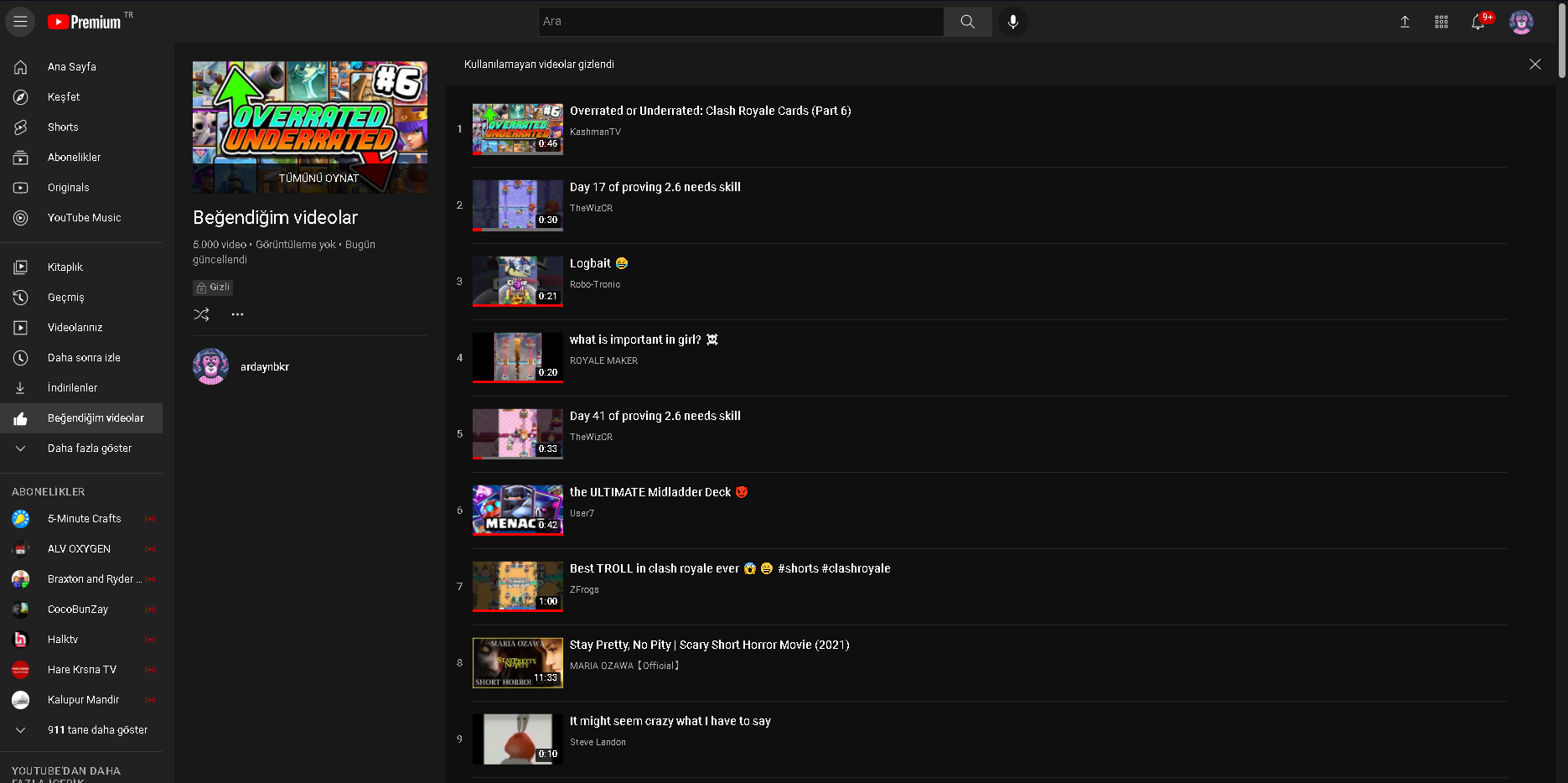Image resolution: width=1568 pixels, height=783 pixels.
Task: Go to Ana Sayfa
Action: [x=81, y=67]
